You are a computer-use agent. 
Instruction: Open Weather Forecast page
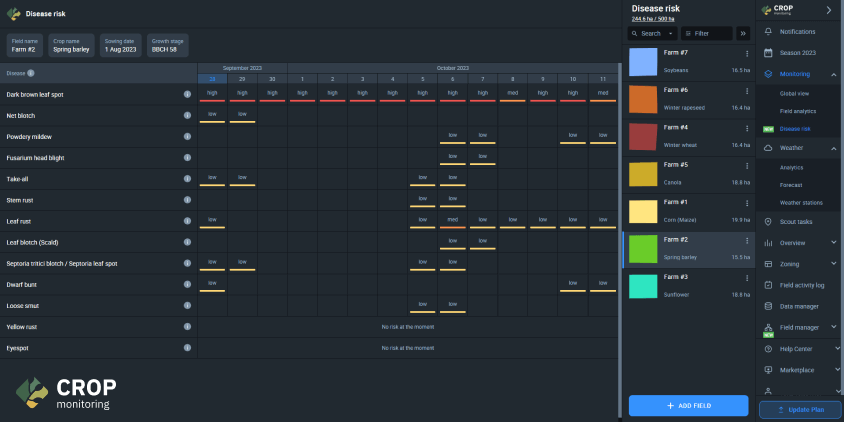(791, 185)
